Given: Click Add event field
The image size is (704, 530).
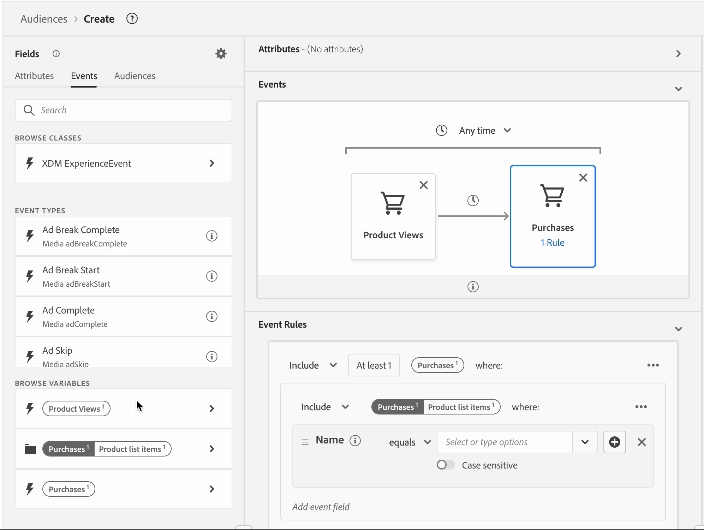Looking at the screenshot, I should tap(321, 507).
